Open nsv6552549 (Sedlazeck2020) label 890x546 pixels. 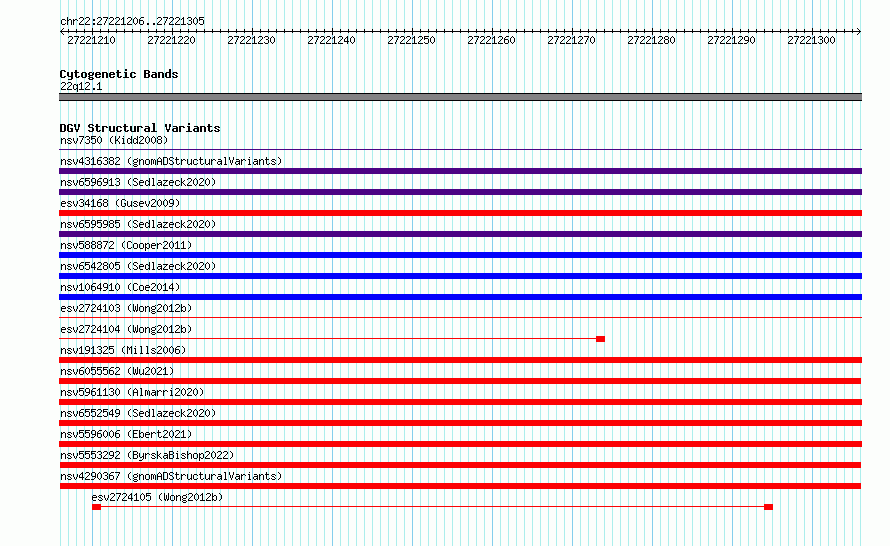138,413
